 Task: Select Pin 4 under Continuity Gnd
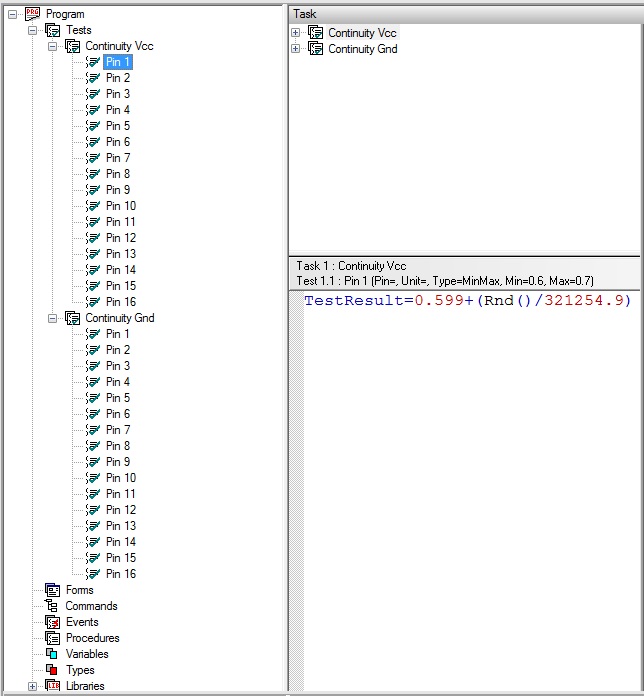[118, 382]
